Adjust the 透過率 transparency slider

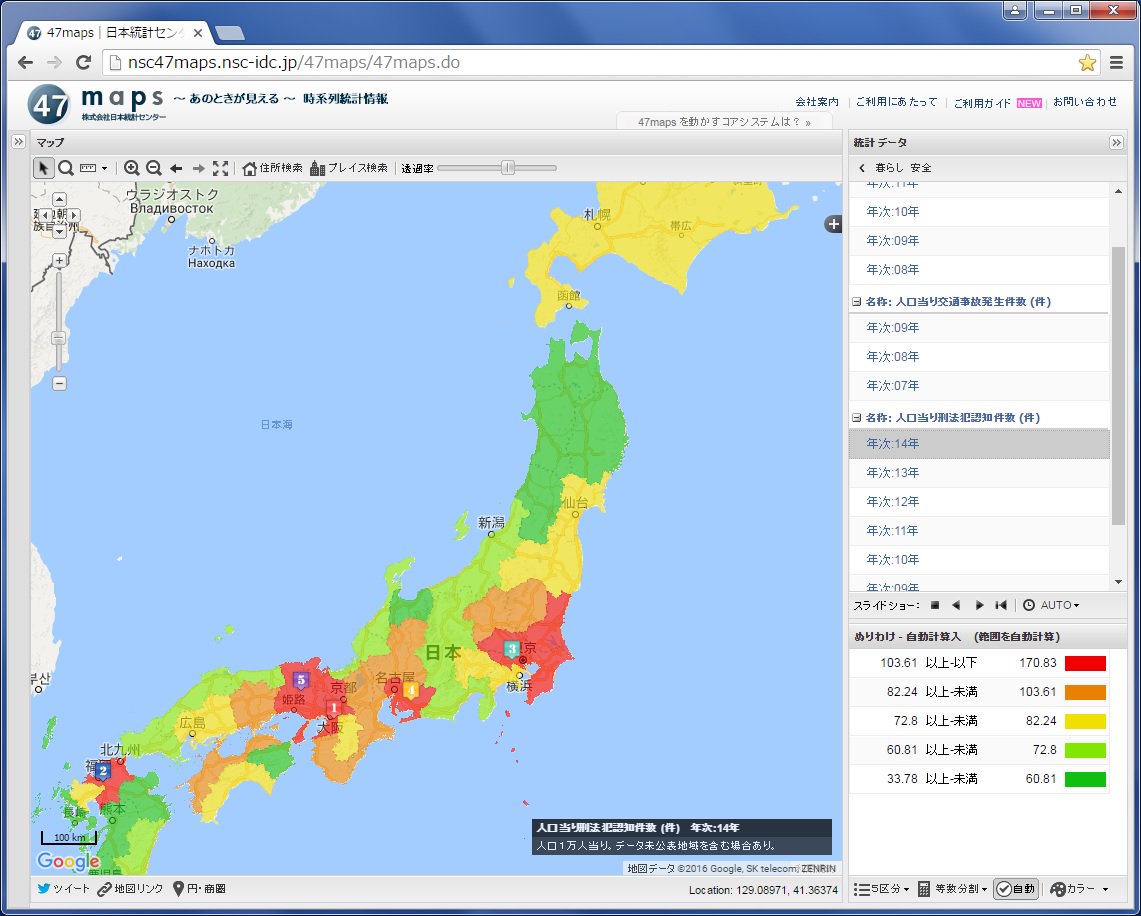click(x=510, y=168)
